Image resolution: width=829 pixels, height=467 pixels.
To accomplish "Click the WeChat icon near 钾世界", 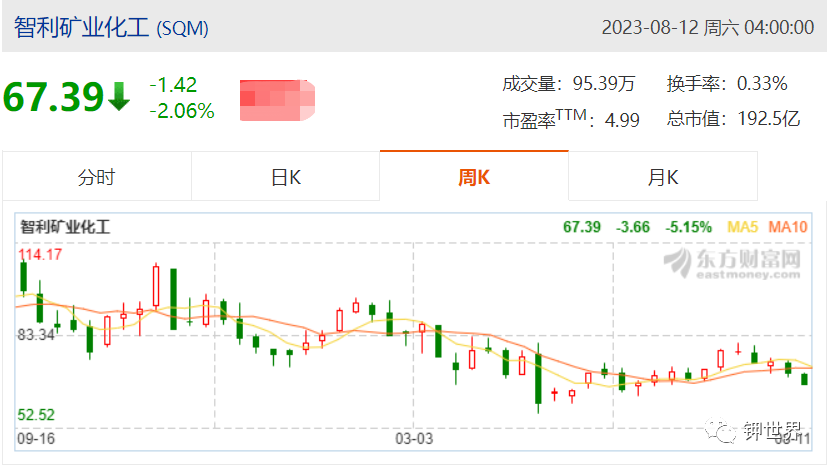I will coord(720,429).
